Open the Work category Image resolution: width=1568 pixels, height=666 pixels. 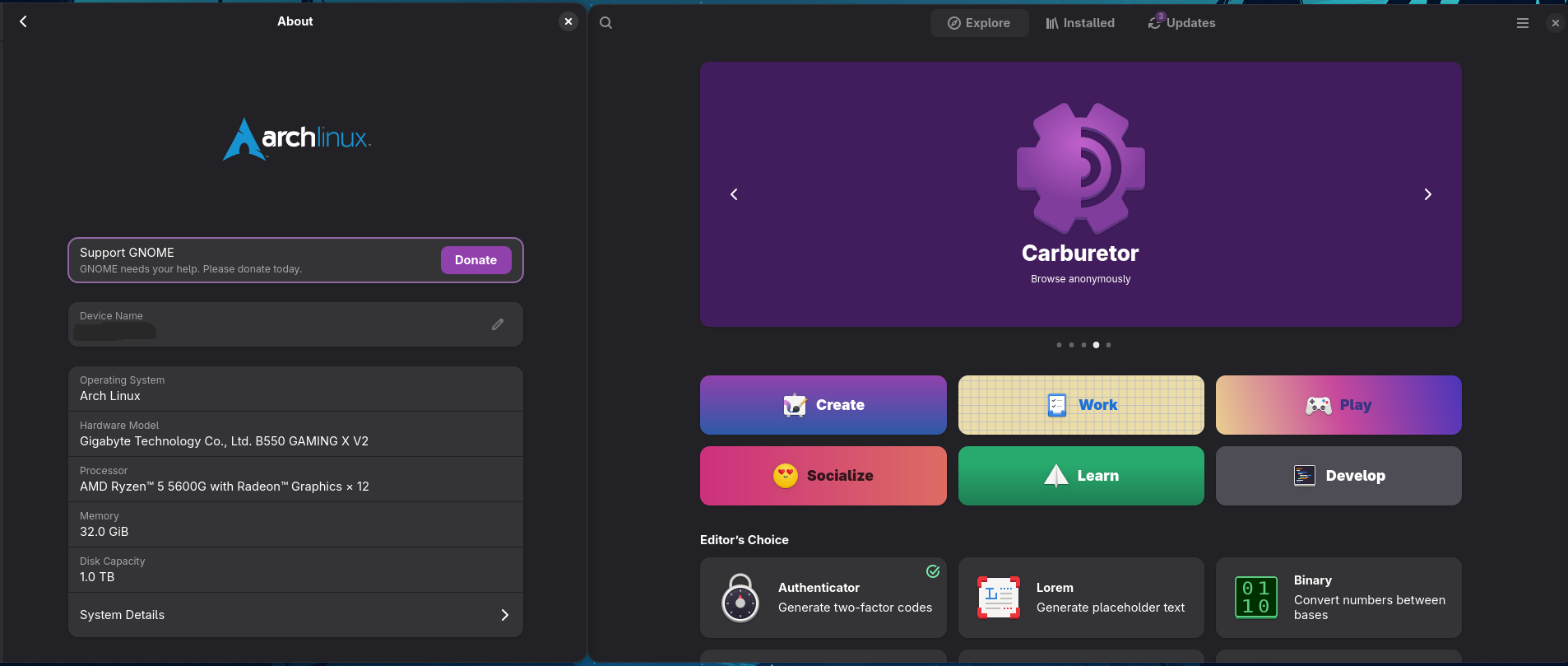[x=1081, y=405]
